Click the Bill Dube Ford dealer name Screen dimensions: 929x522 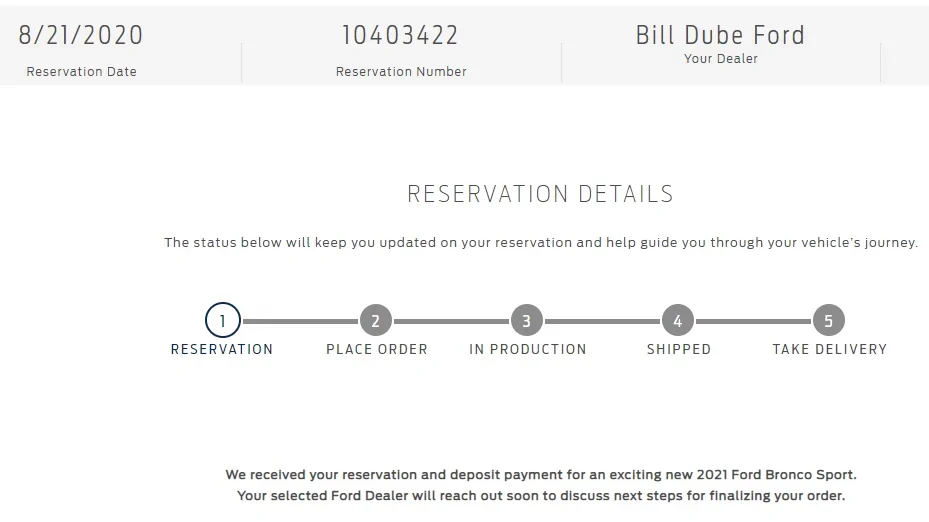[720, 35]
